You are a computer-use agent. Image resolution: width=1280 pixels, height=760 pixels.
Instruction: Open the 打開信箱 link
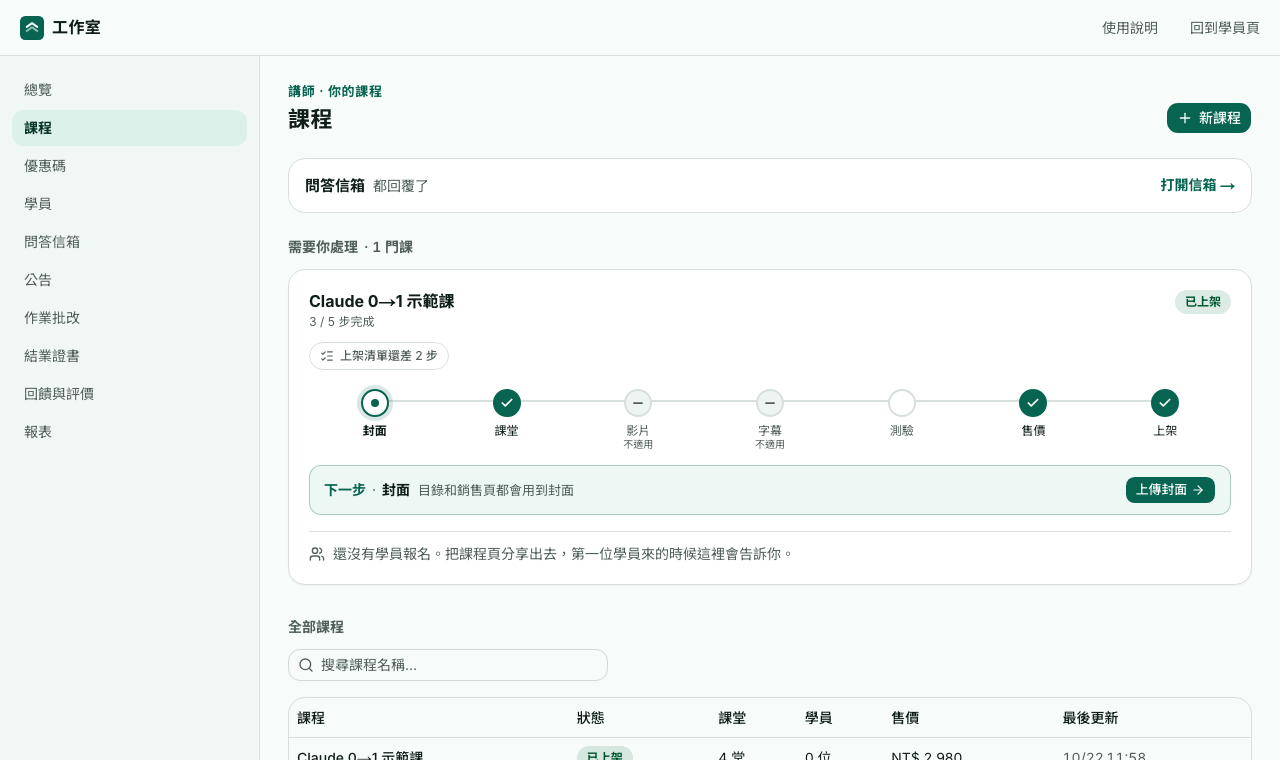point(1198,185)
